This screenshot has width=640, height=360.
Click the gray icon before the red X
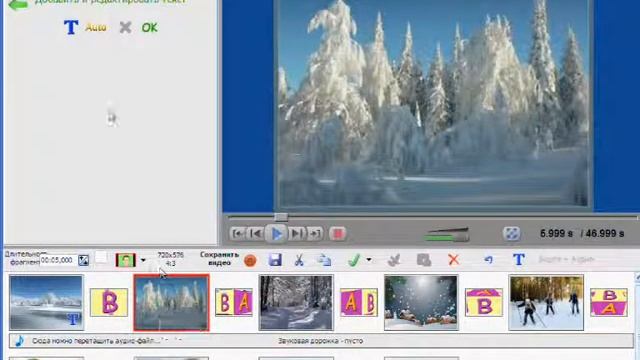pyautogui.click(x=424, y=260)
